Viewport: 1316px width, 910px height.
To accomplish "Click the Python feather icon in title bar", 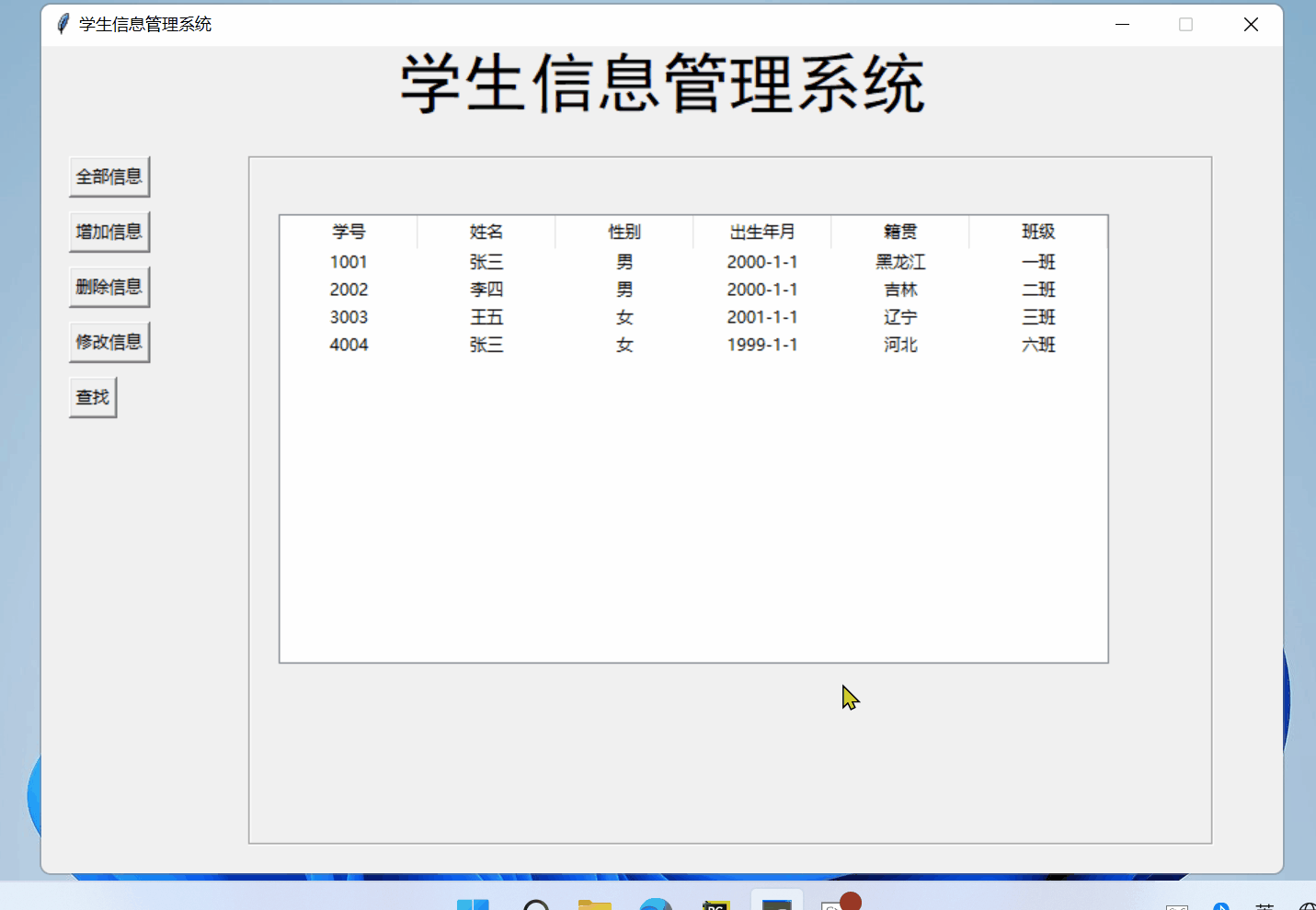I will [62, 24].
